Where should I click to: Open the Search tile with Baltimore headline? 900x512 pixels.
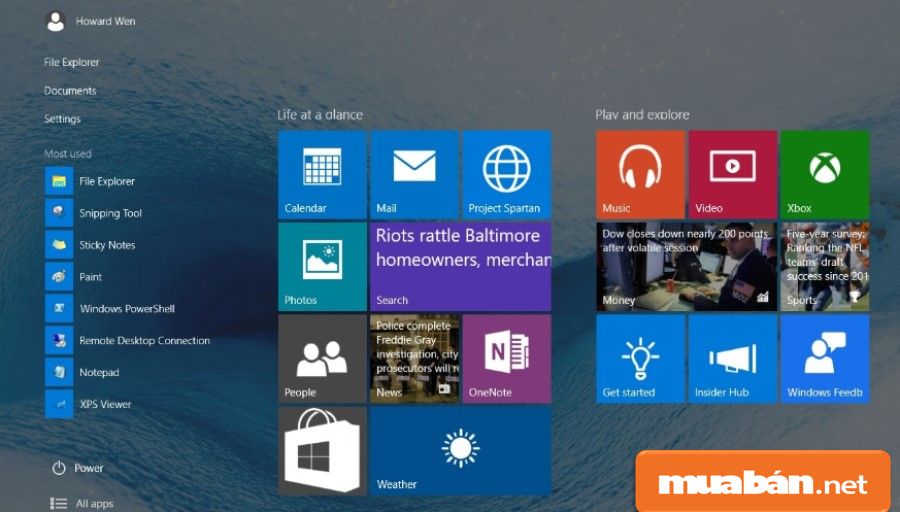460,267
